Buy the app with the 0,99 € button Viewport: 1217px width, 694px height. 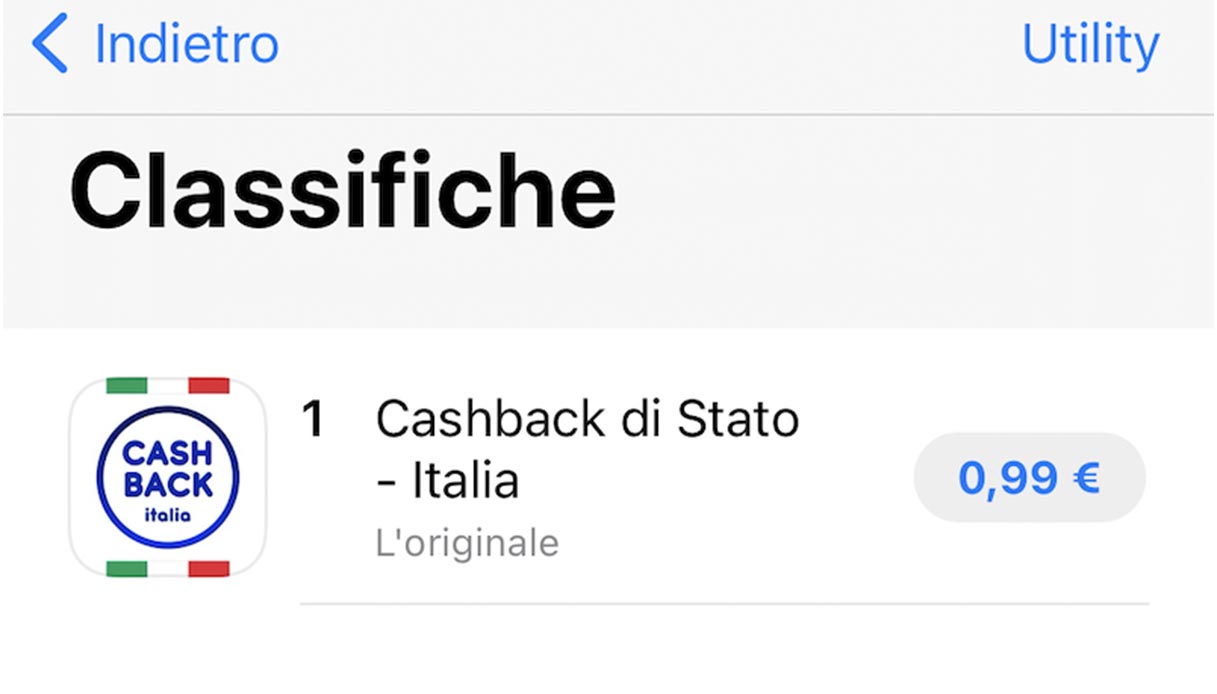click(1029, 477)
